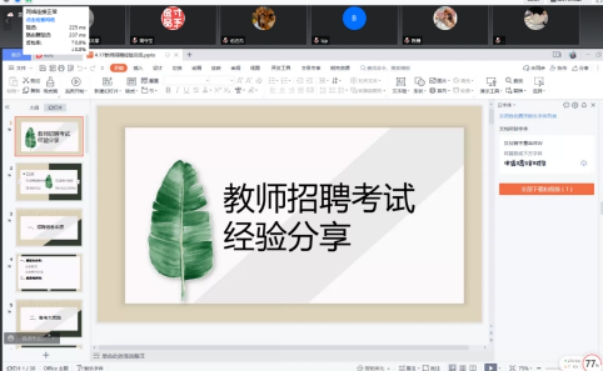Click the play-from-start slideshow icon in ribbon
This screenshot has width=603, height=372.
pyautogui.click(x=76, y=82)
